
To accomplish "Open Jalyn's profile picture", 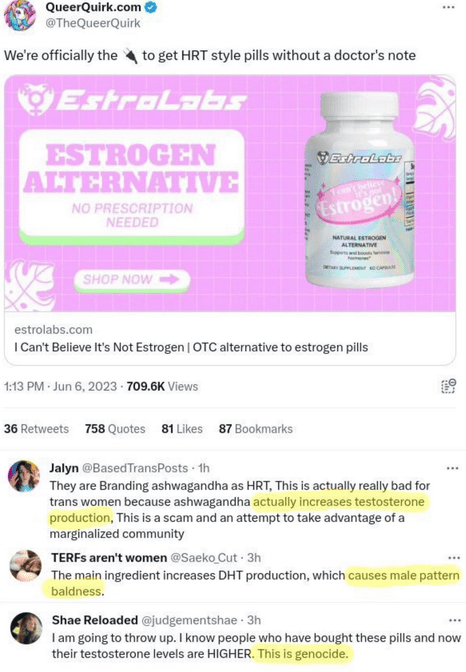I will coord(24,477).
